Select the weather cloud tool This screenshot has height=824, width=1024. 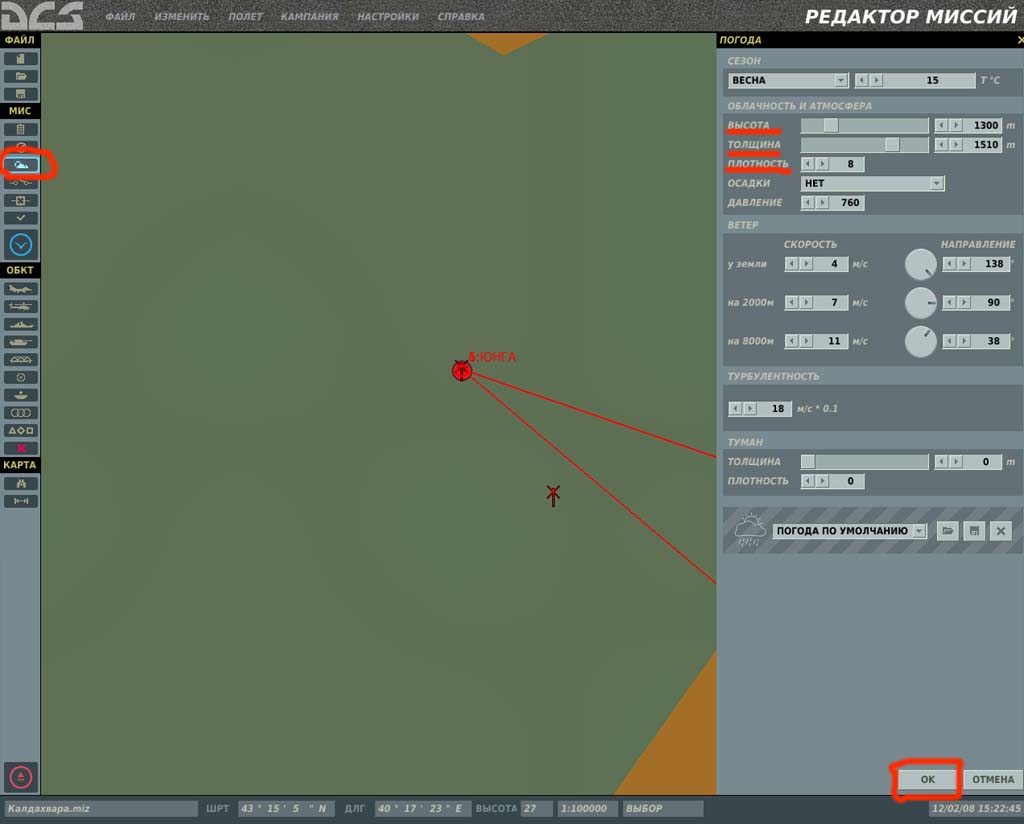(20, 165)
